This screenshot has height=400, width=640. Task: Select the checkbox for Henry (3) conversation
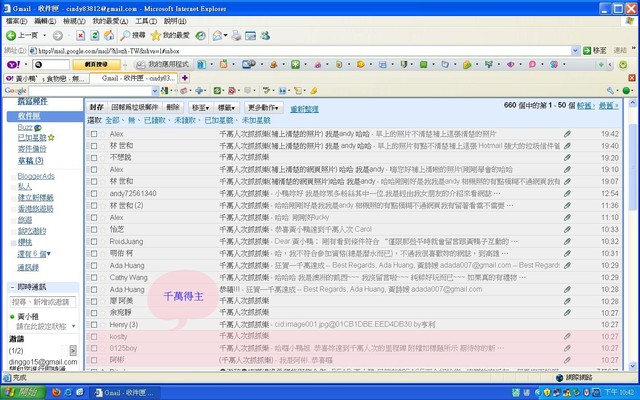94,325
